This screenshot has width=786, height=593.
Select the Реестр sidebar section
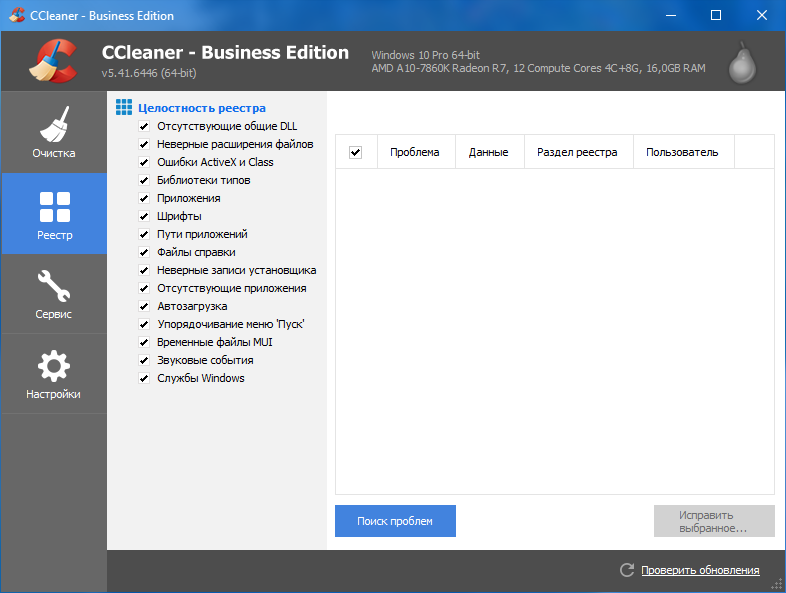pos(54,214)
